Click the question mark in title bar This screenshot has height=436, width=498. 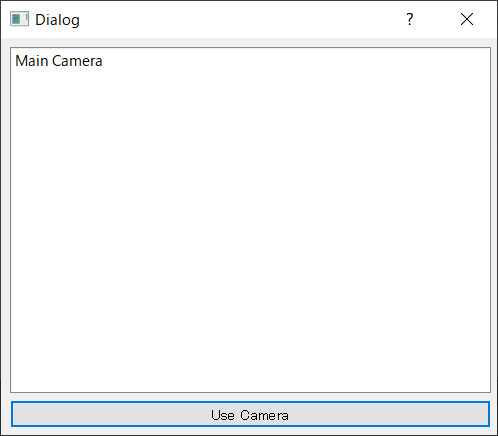coord(410,19)
